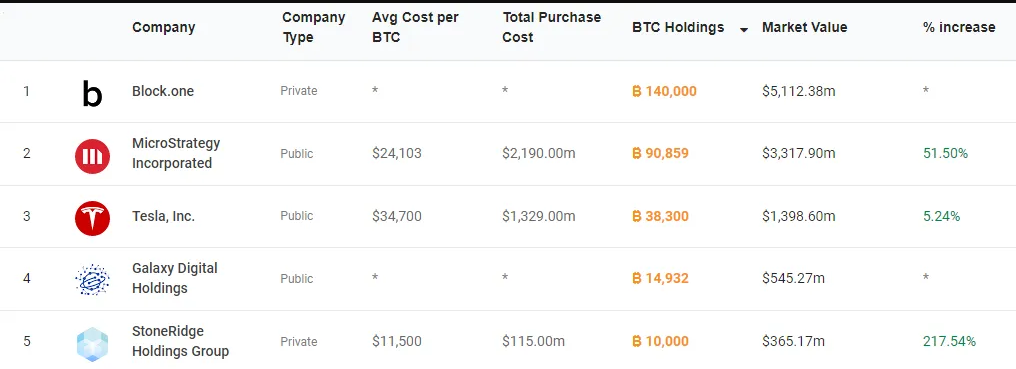This screenshot has height=369, width=1016.
Task: Select rank number 2 in MicroStrategy row
Action: click(27, 154)
